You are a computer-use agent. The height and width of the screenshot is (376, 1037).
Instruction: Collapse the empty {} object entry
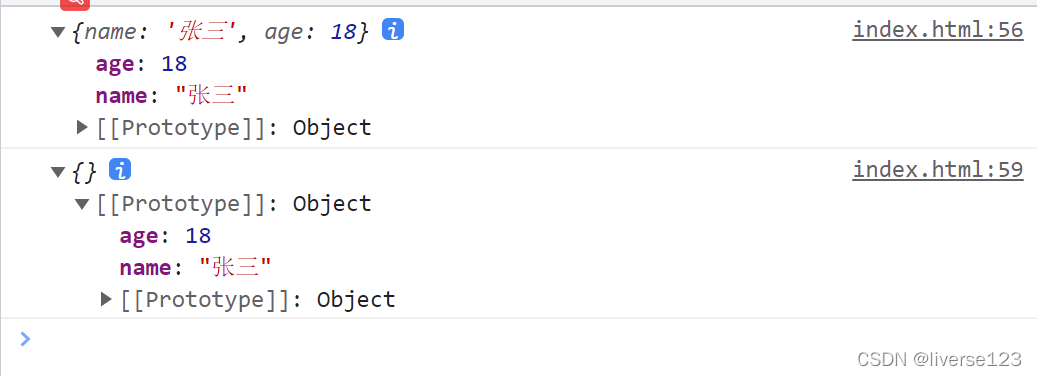click(58, 171)
